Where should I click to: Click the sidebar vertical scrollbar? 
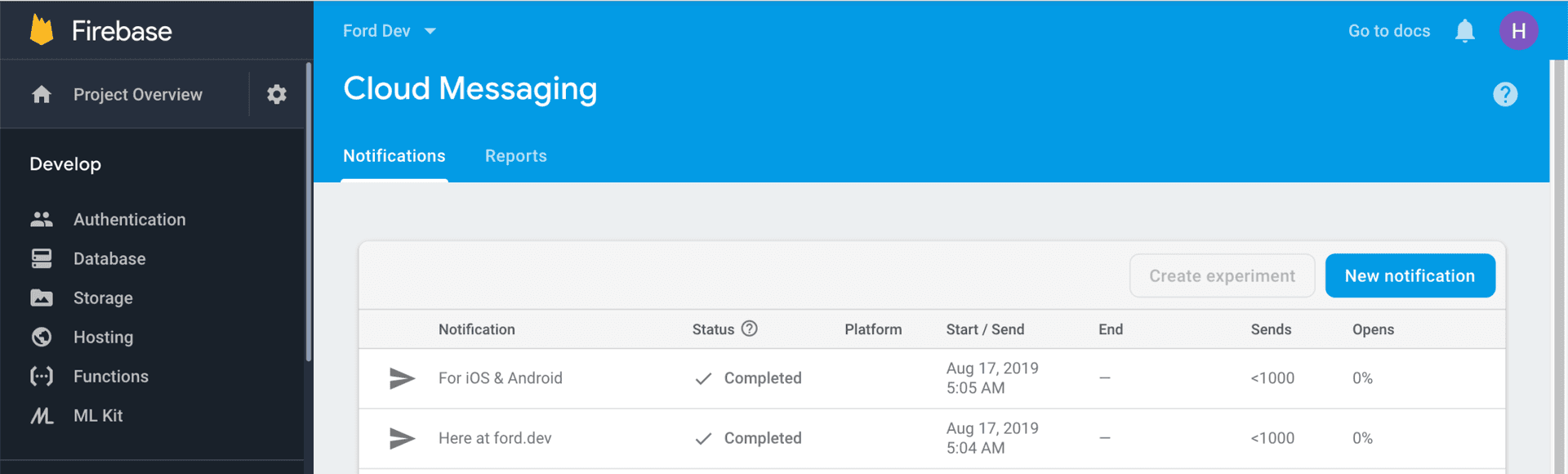[x=309, y=212]
